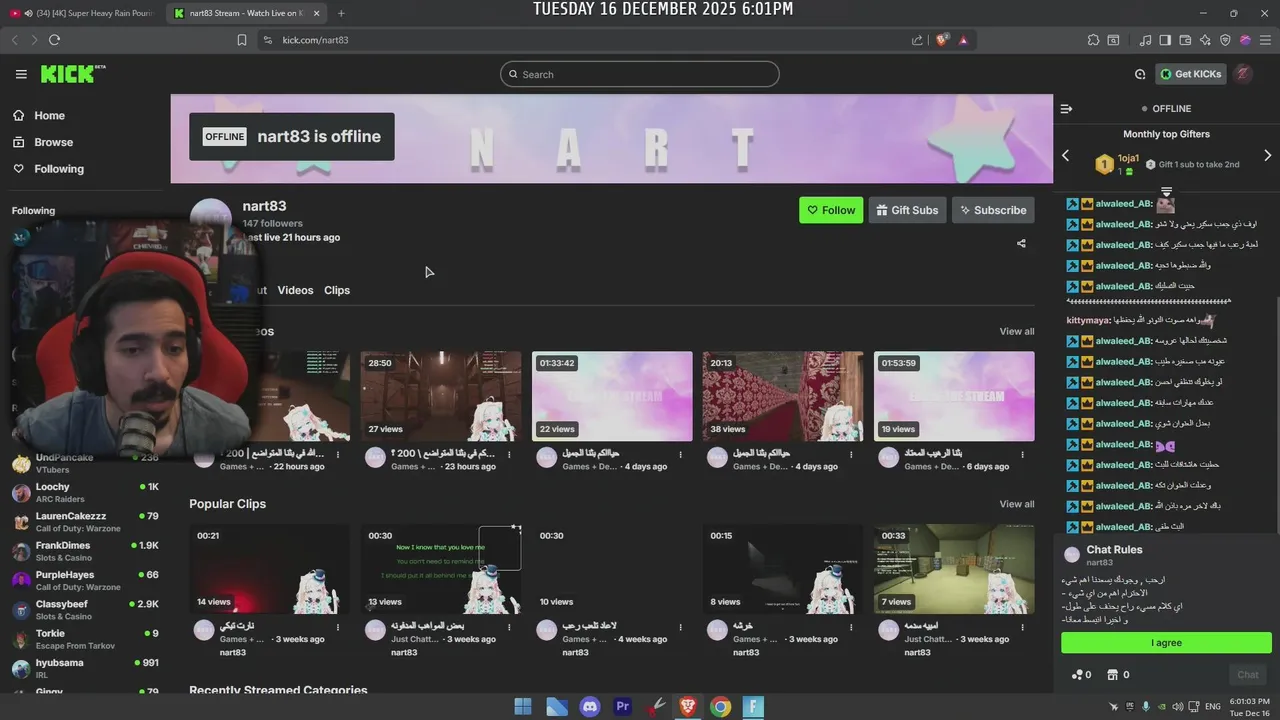Click the microphone icon in the system tray
Image resolution: width=1280 pixels, height=720 pixels.
coord(1146,707)
